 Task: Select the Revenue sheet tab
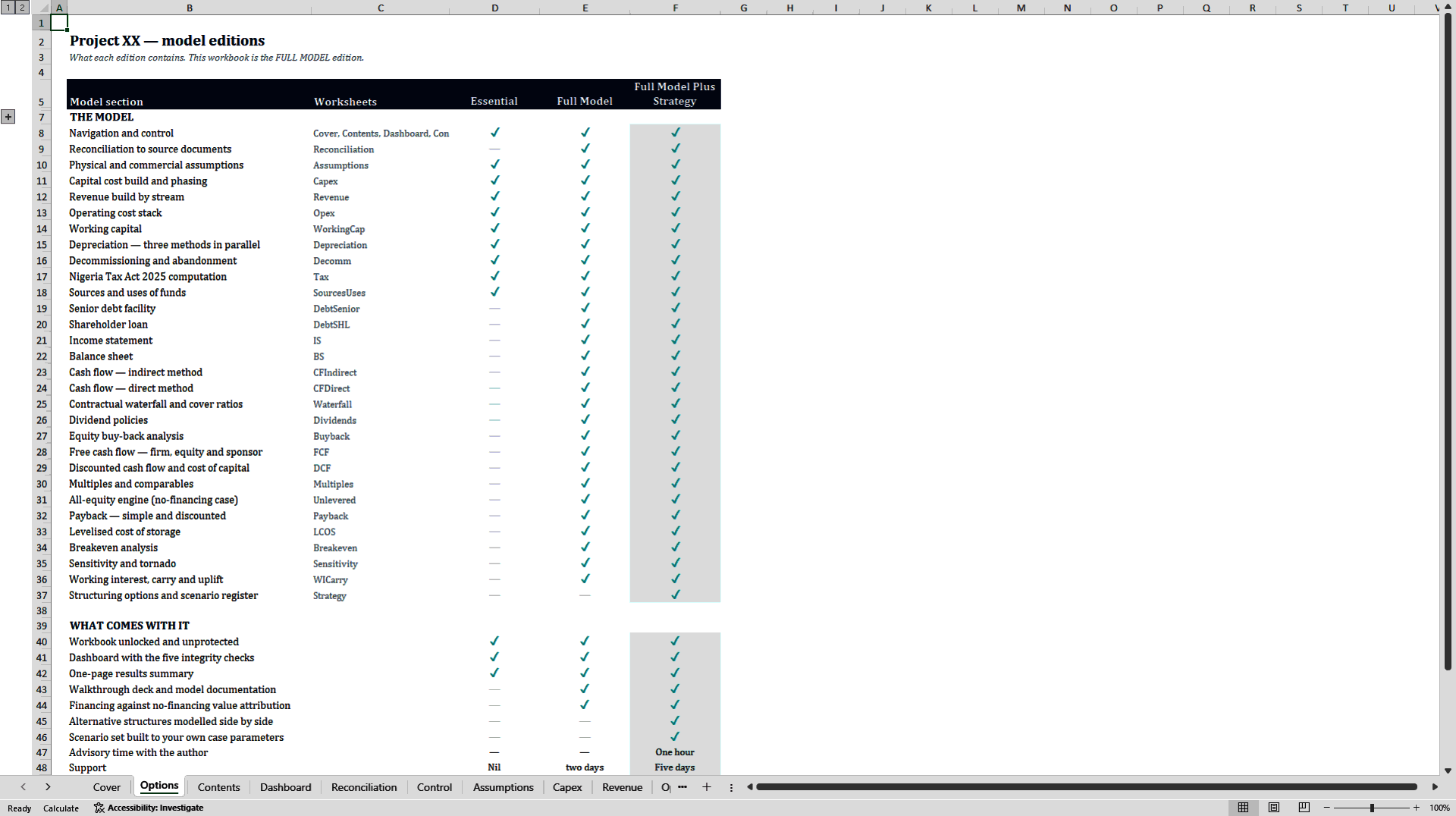[x=623, y=787]
